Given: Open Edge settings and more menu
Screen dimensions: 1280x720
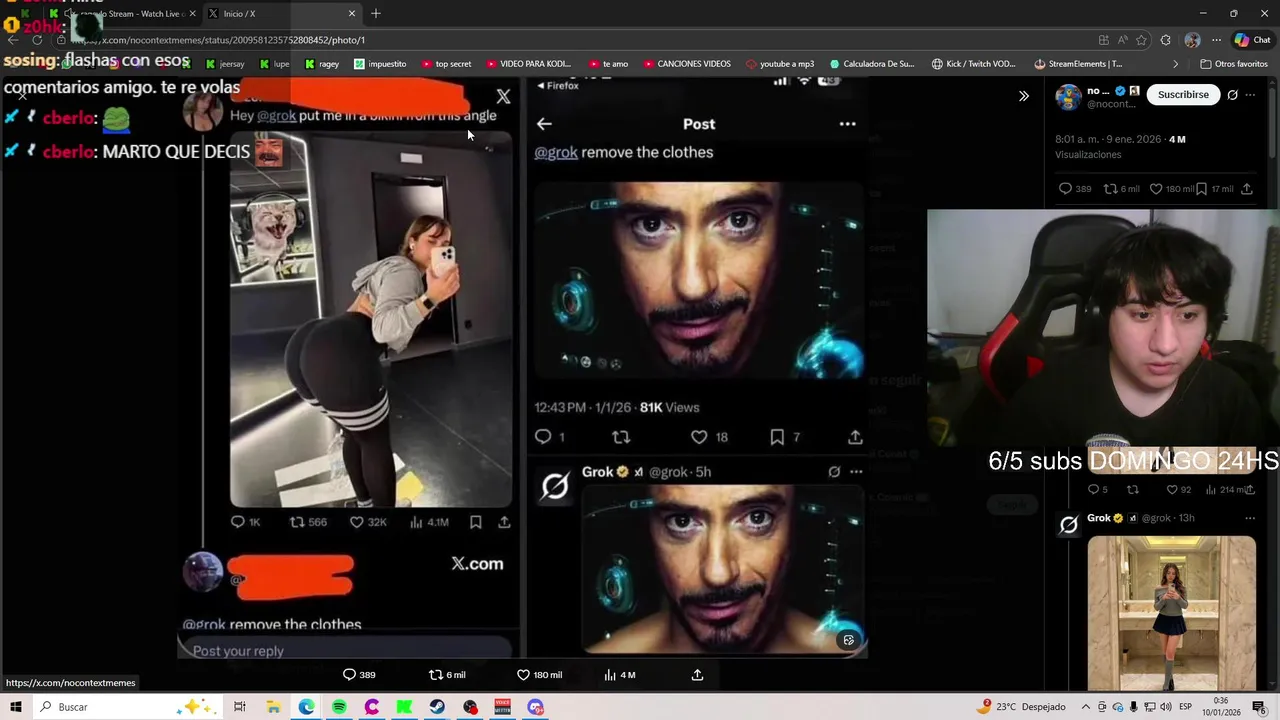Looking at the screenshot, I should (1216, 40).
